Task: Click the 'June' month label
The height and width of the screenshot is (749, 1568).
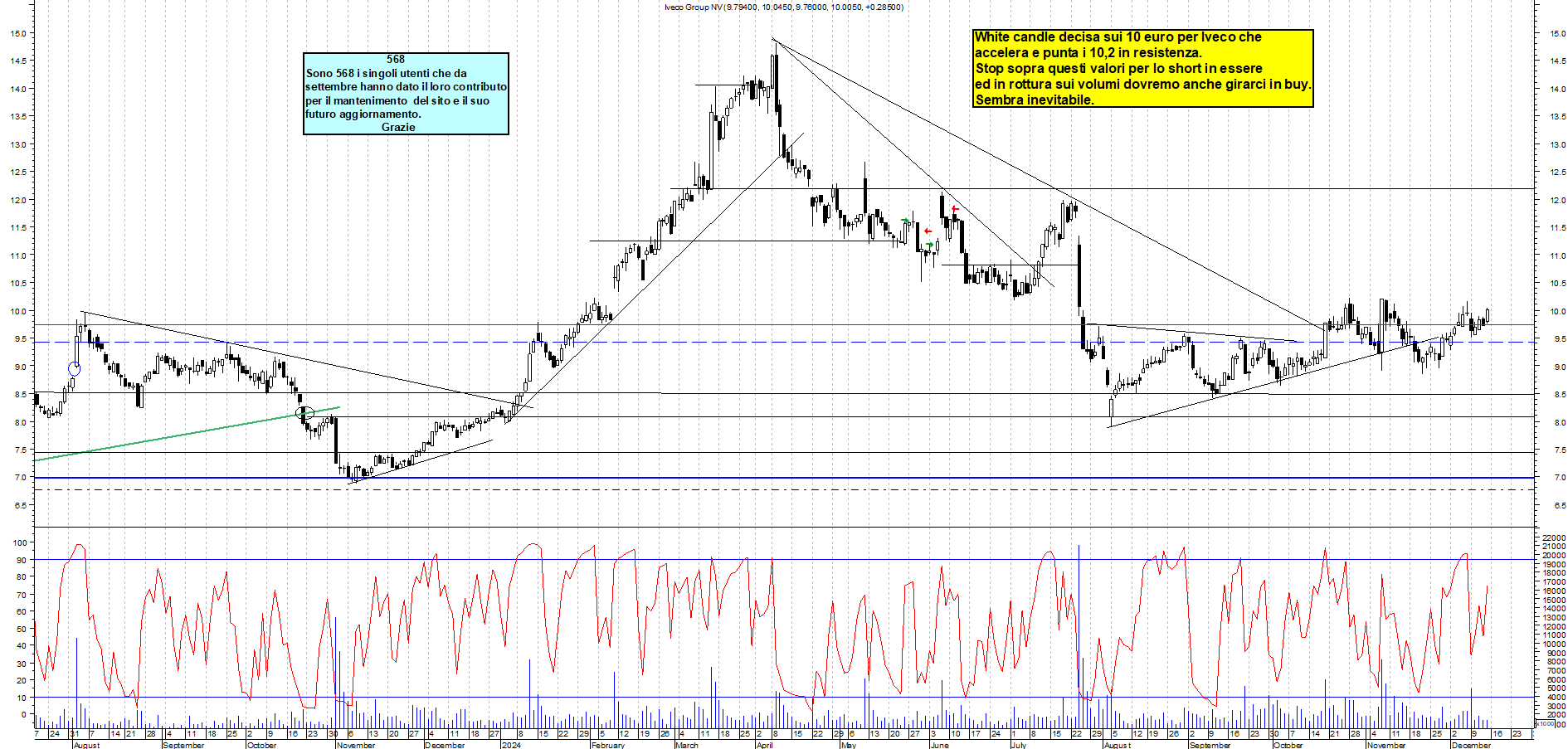Action: (x=939, y=745)
